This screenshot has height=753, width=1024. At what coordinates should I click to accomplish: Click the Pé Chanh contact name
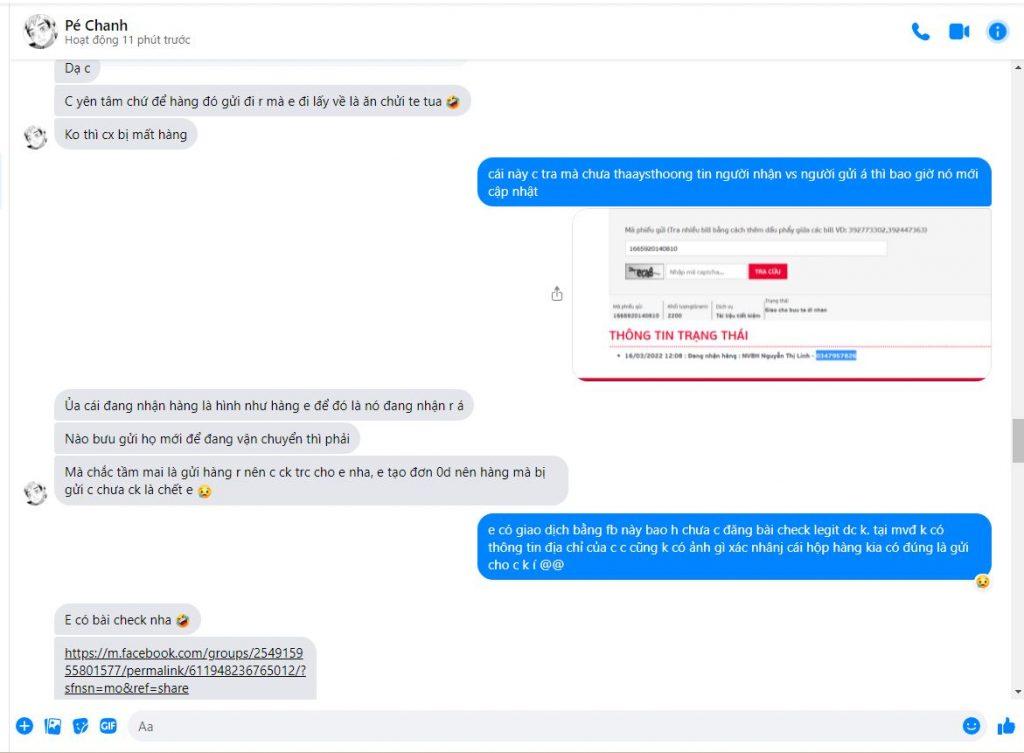(x=96, y=25)
